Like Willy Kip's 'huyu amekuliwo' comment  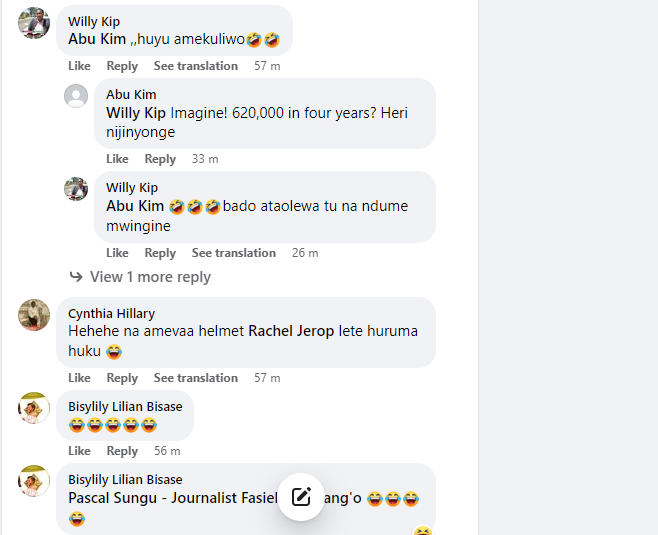tap(79, 66)
